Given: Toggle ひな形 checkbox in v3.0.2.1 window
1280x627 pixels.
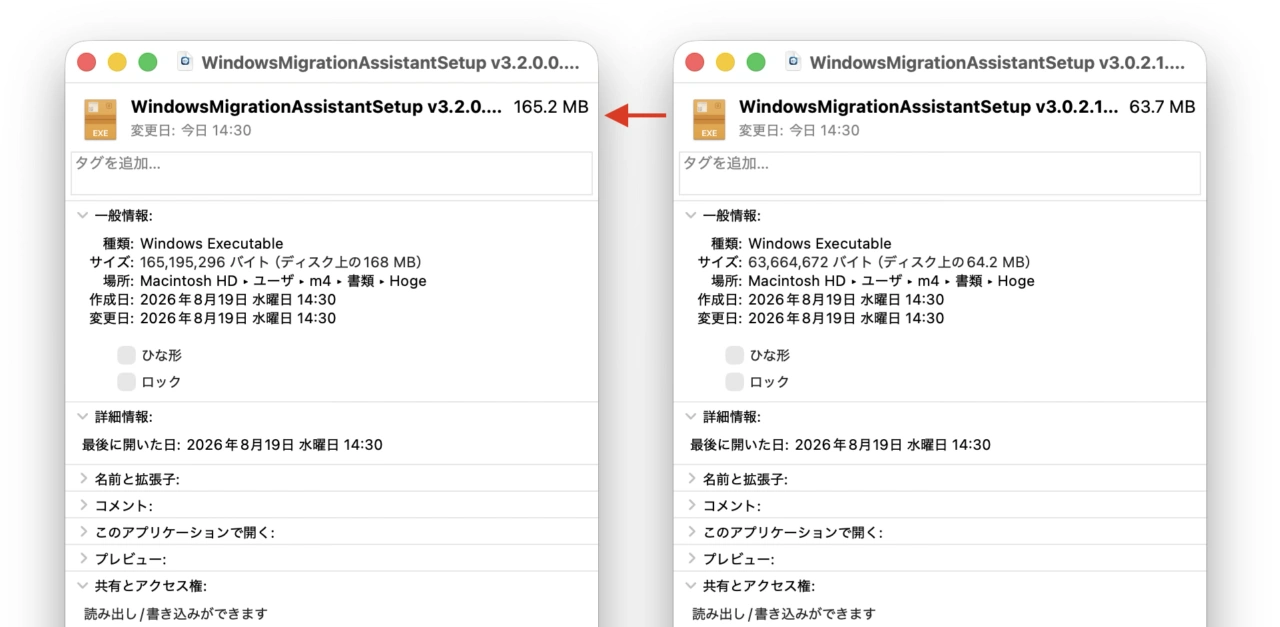Looking at the screenshot, I should 734,355.
